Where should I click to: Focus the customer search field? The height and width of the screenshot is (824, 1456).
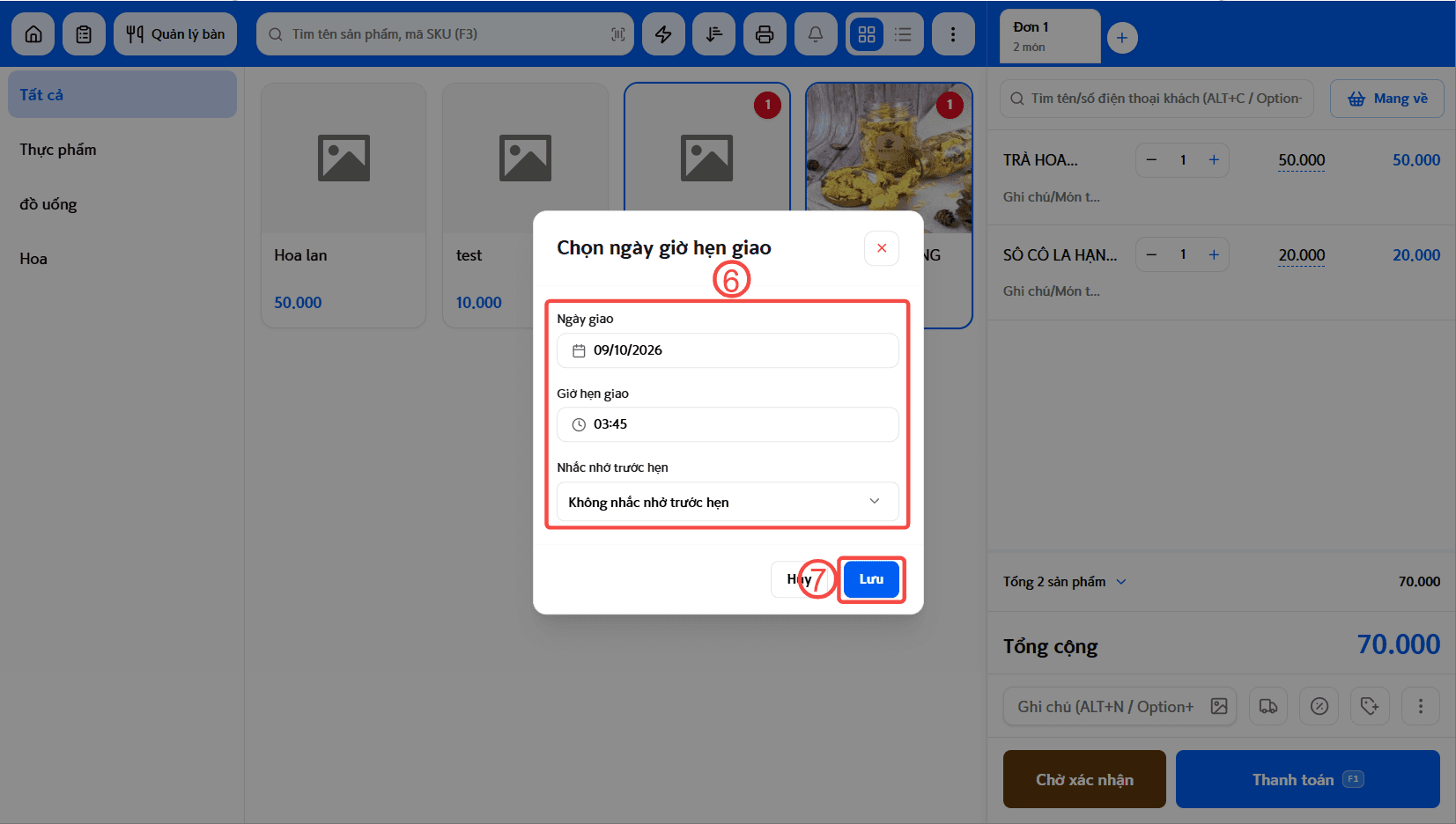pos(1157,99)
